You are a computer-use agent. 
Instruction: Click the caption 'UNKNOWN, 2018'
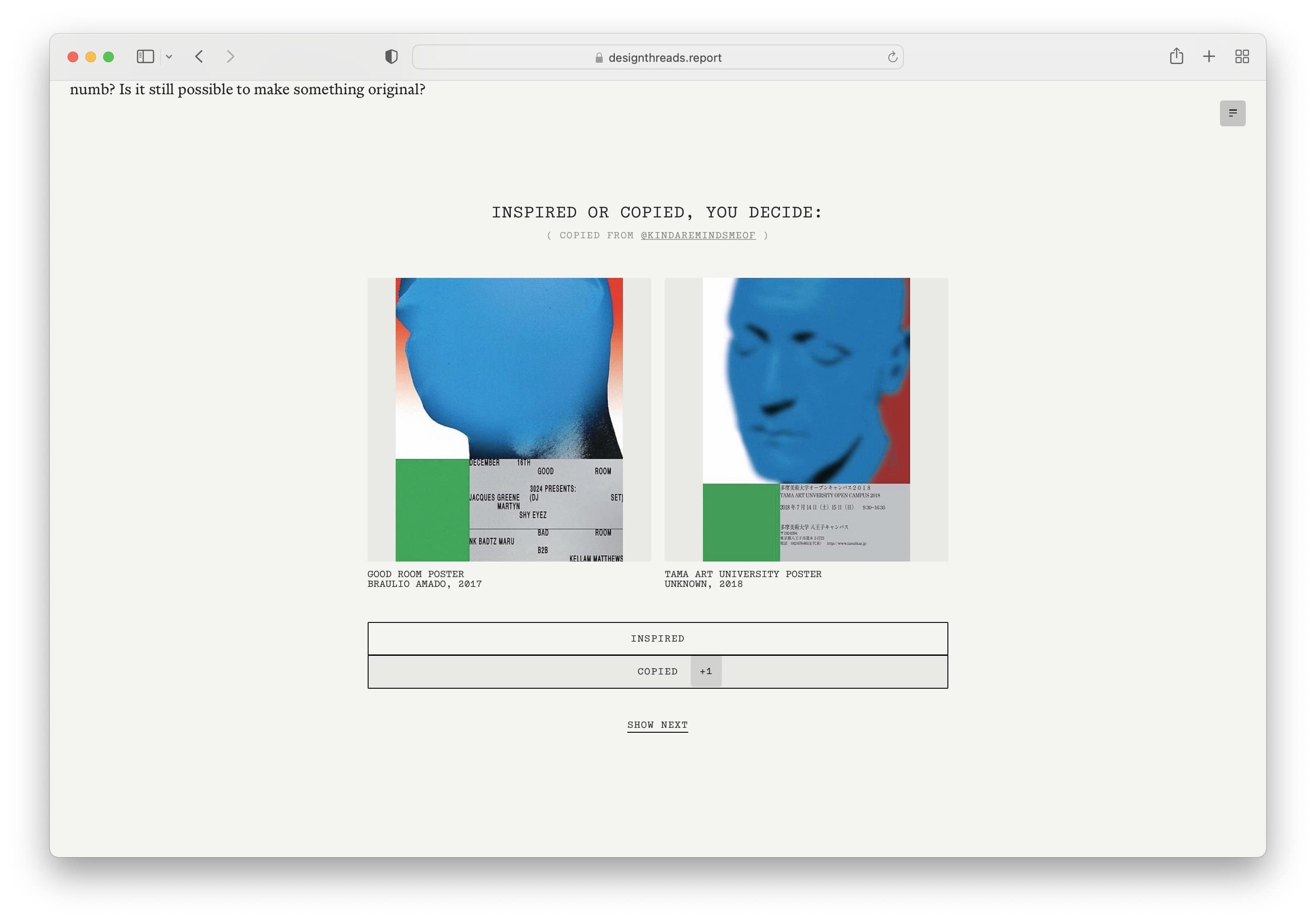click(703, 584)
